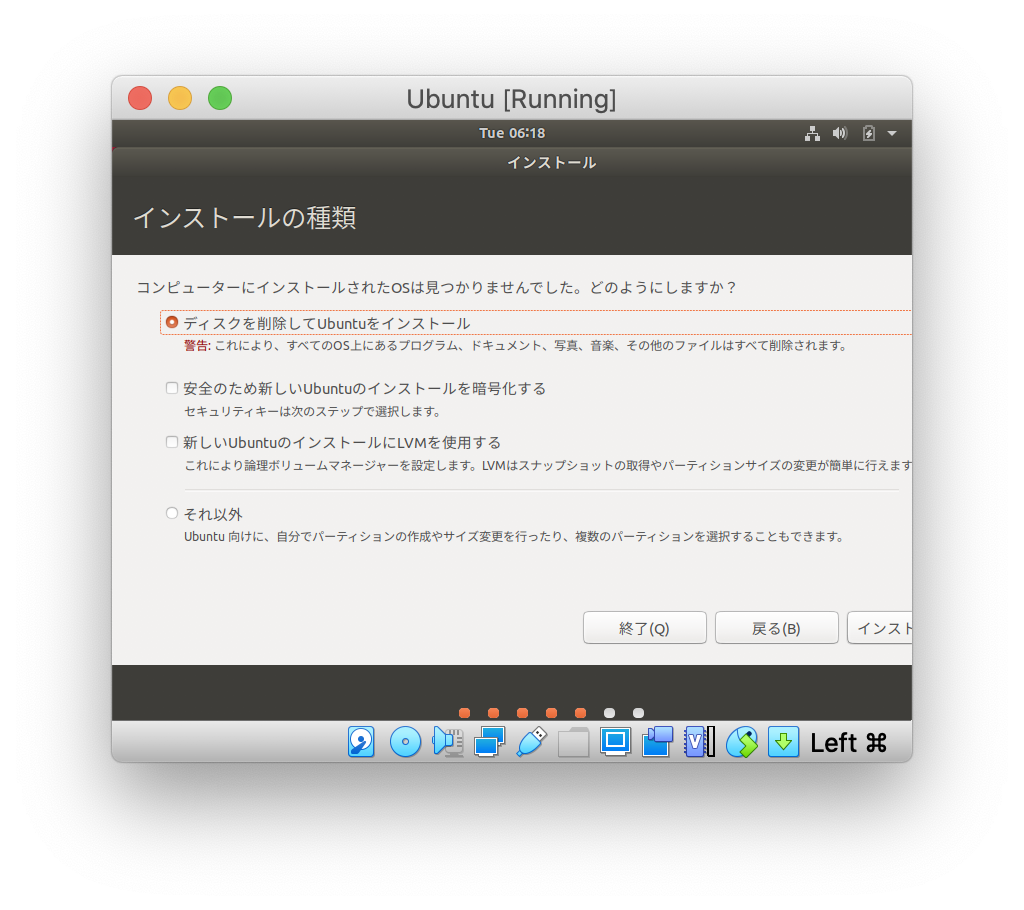Screen dimensions: 1024x910
Task: Select the それ以外 radio option
Action: [x=172, y=513]
